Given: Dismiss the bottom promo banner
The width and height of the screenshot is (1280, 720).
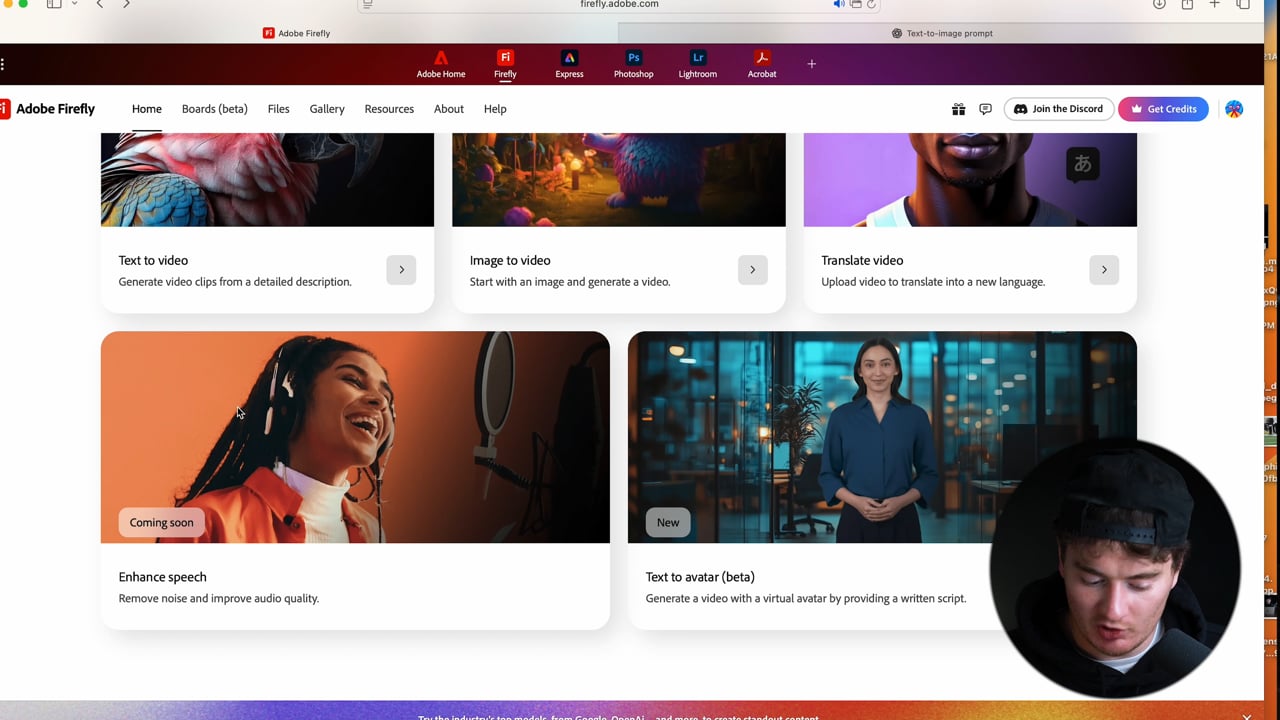Looking at the screenshot, I should (1246, 716).
